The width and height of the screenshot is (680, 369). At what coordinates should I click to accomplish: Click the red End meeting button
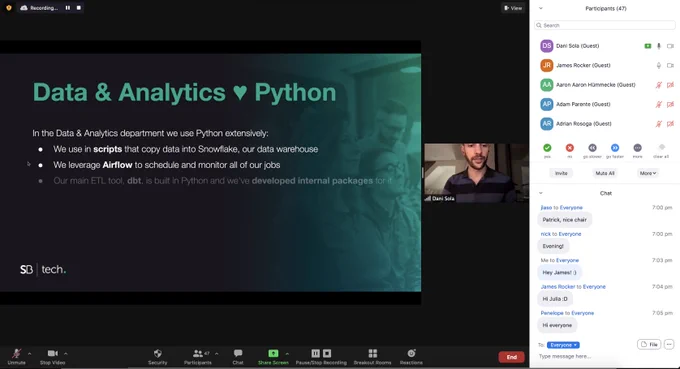511,357
